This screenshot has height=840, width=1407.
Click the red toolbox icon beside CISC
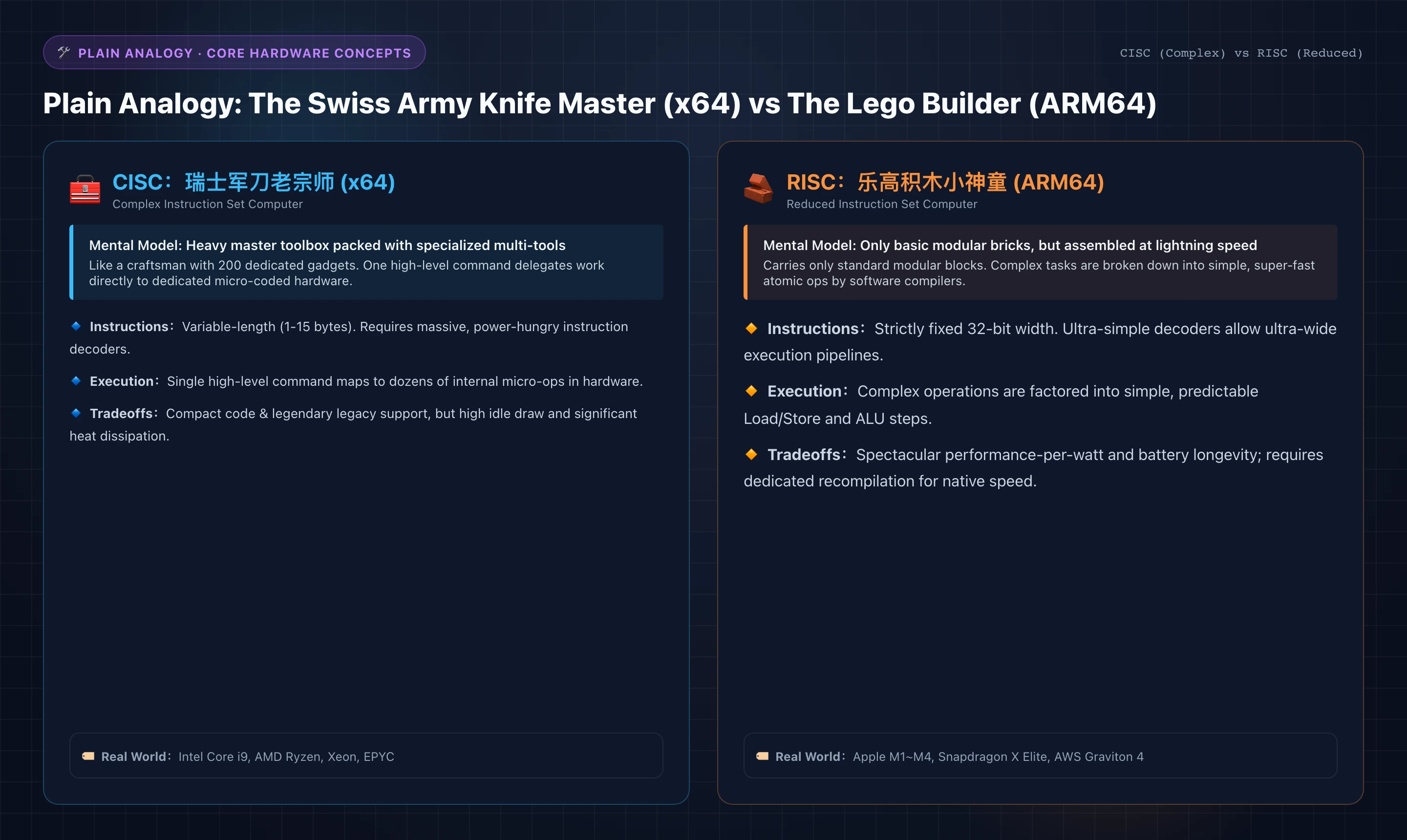(85, 189)
